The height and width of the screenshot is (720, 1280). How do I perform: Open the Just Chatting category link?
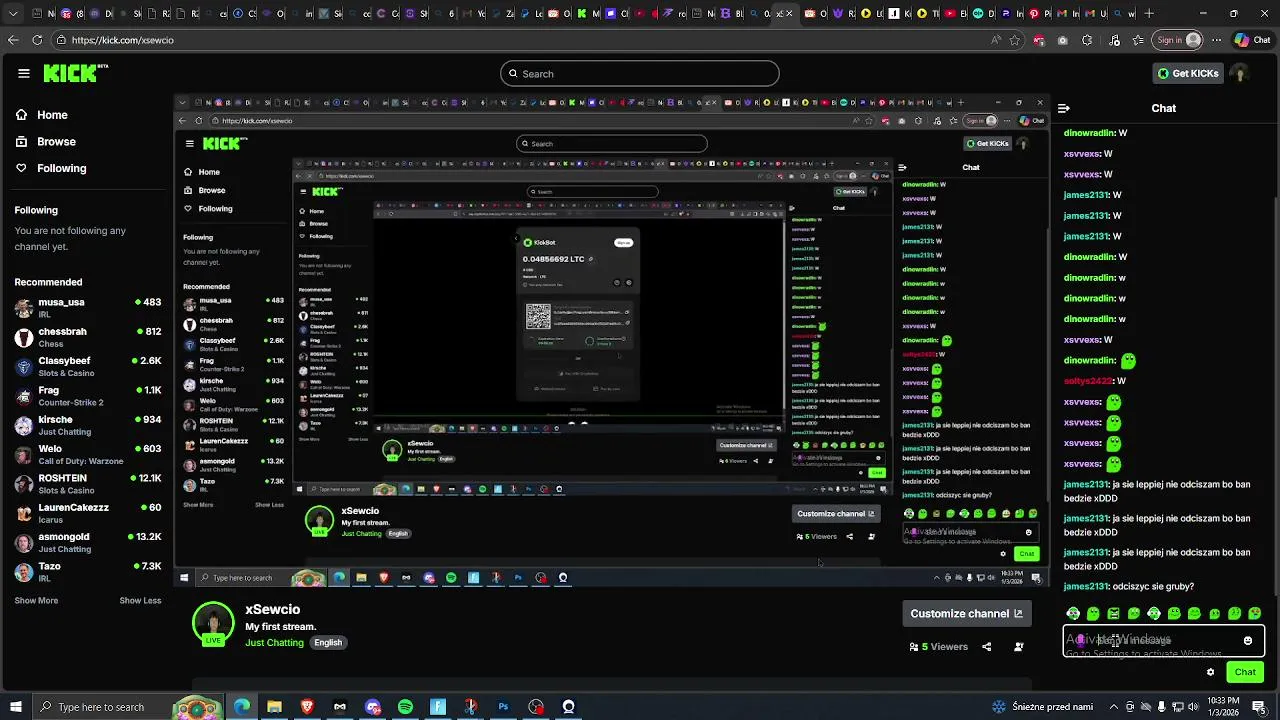tap(274, 643)
